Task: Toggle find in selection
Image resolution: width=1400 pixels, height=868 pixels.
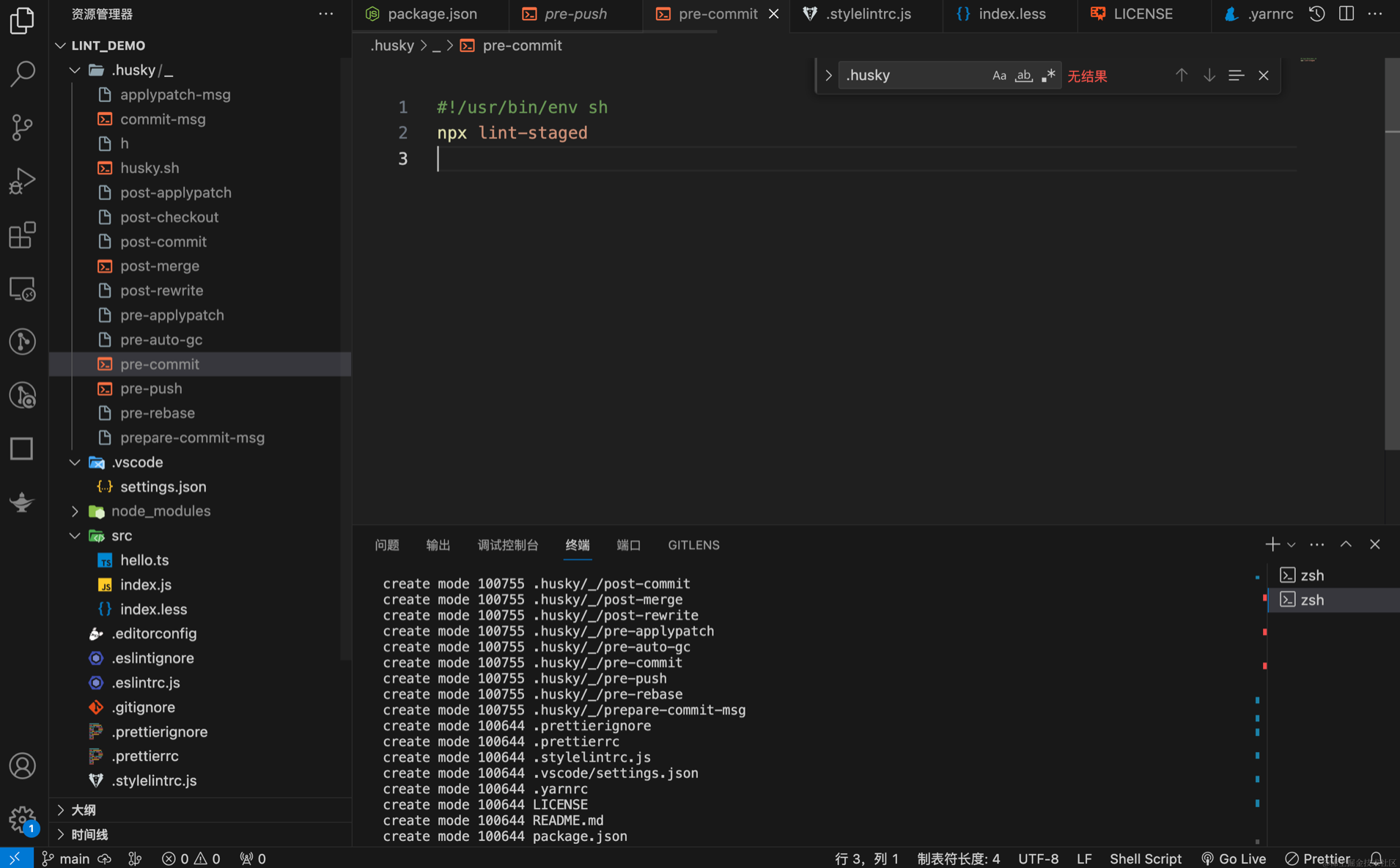Action: tap(1237, 76)
